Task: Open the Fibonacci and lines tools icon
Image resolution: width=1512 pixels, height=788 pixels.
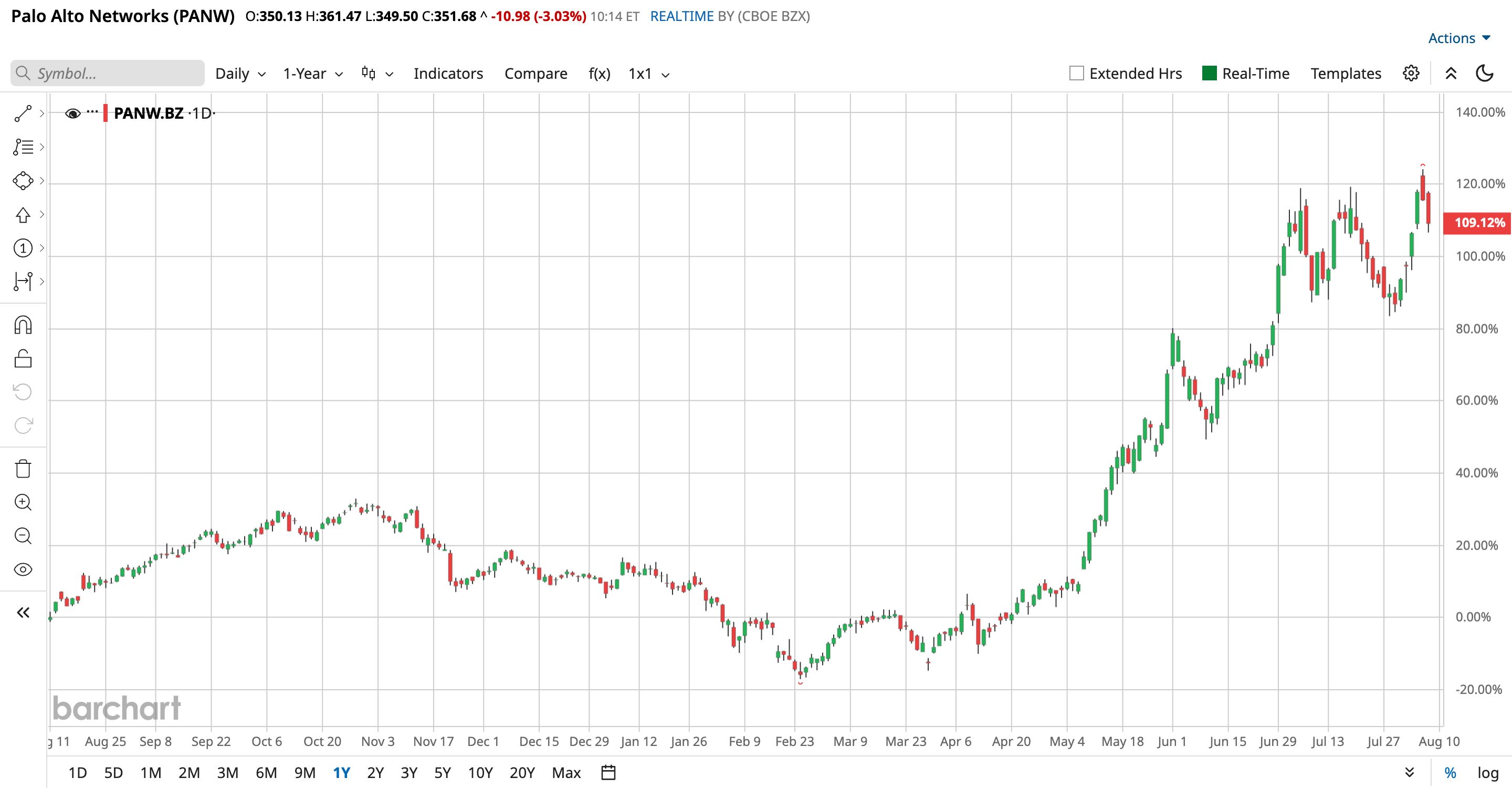Action: [x=23, y=147]
